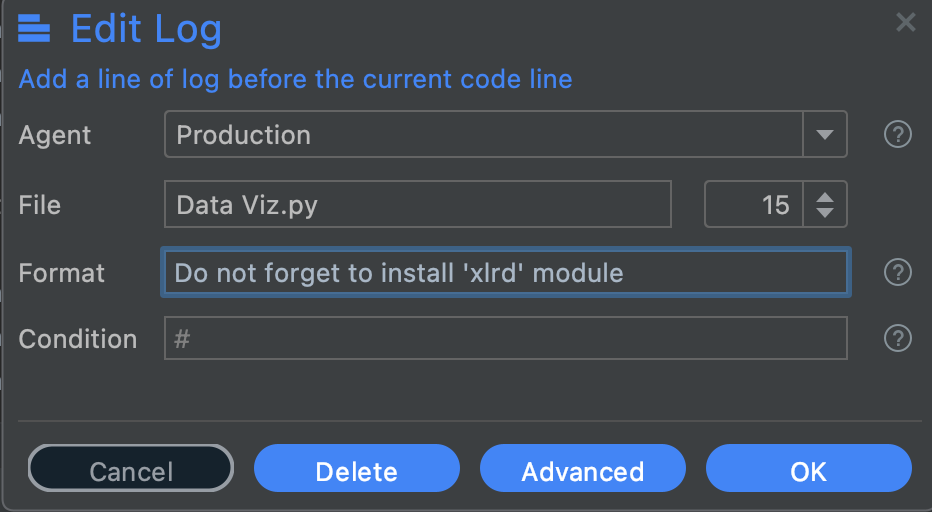
Task: Click into the Format text field
Action: [506, 272]
